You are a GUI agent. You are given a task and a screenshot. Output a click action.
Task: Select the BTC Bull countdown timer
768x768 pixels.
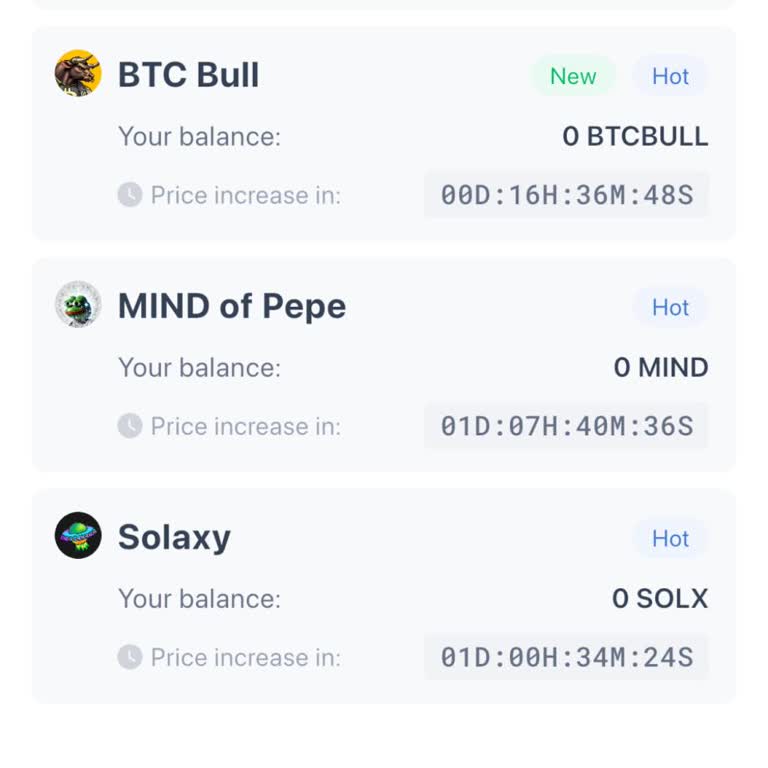pos(566,195)
